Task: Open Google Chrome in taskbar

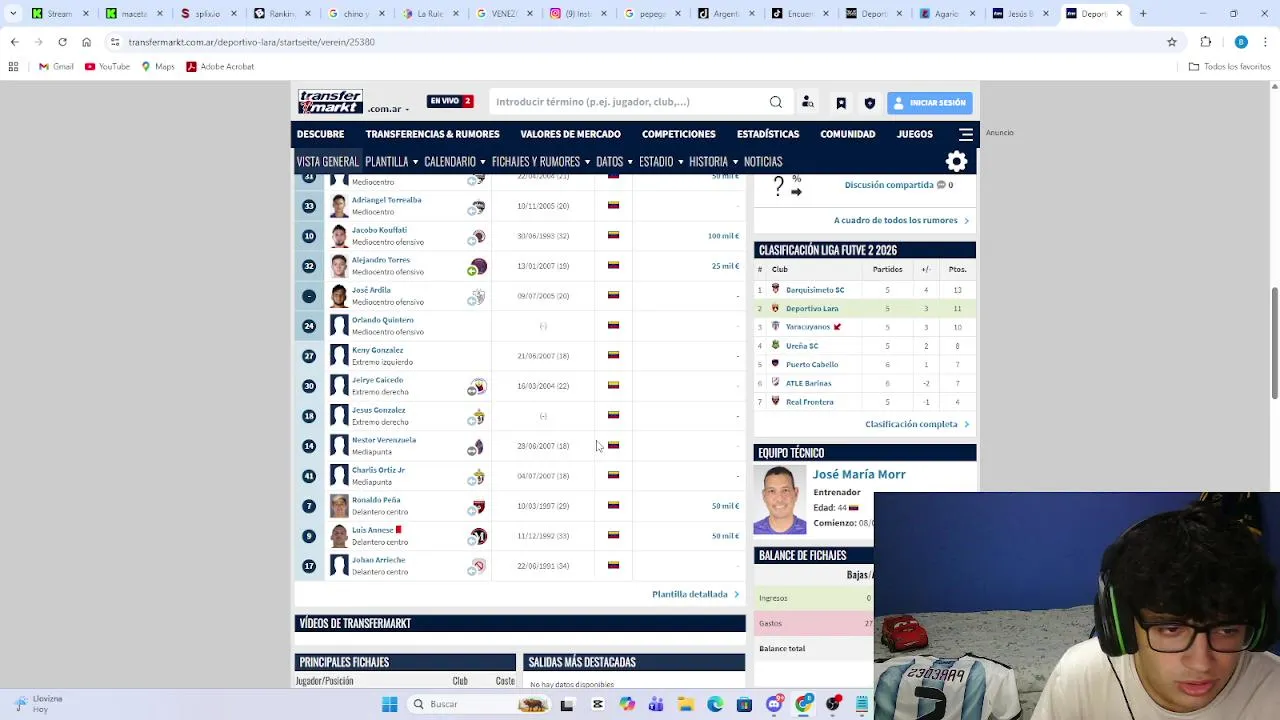Action: click(x=803, y=704)
